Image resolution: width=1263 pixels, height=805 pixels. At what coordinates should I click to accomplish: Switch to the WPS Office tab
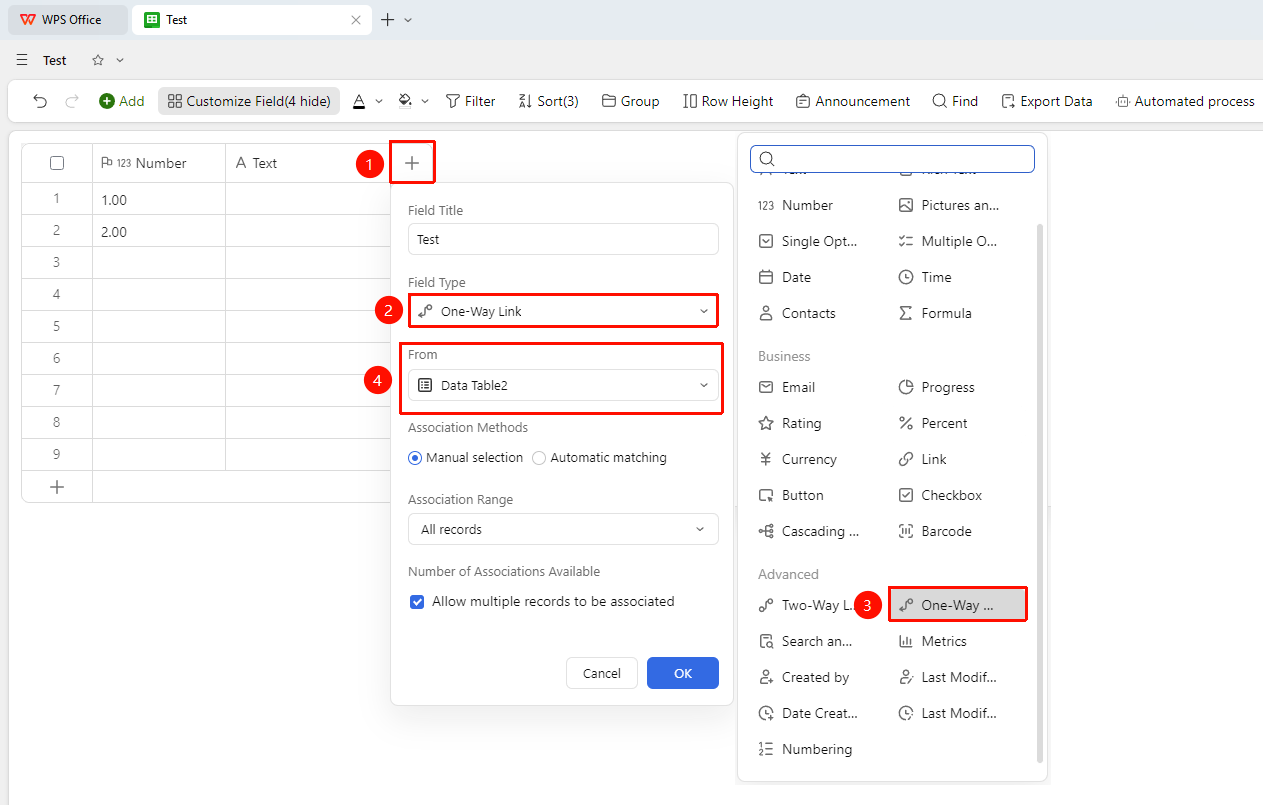[68, 20]
